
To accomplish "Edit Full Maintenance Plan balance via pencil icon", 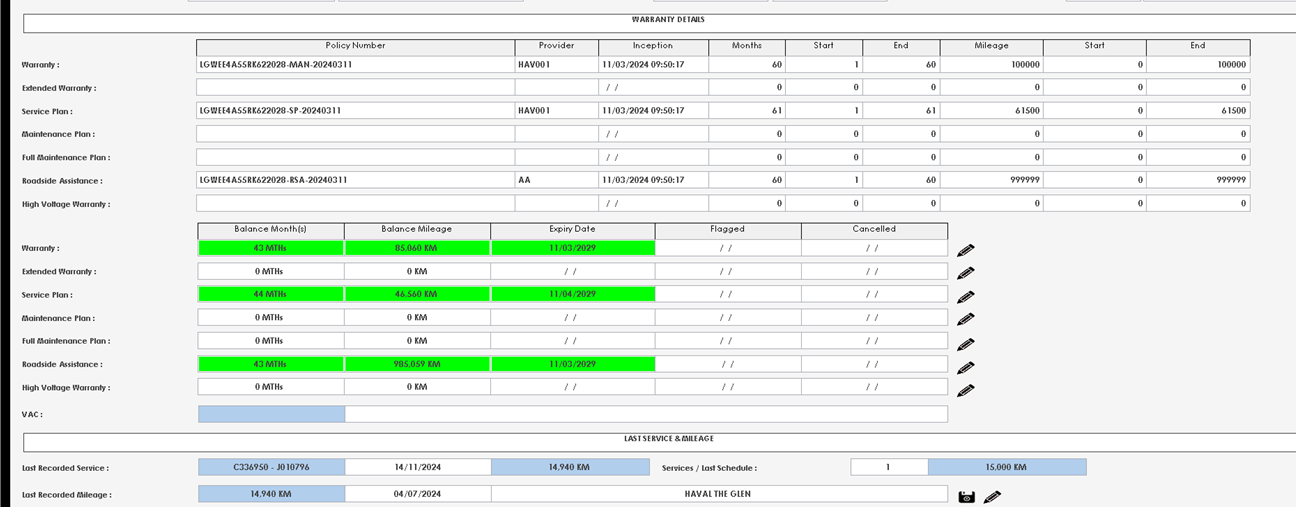I will [965, 344].
